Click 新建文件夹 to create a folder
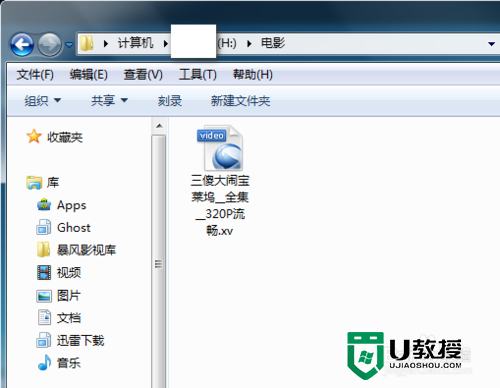The image size is (500, 388). [x=240, y=100]
